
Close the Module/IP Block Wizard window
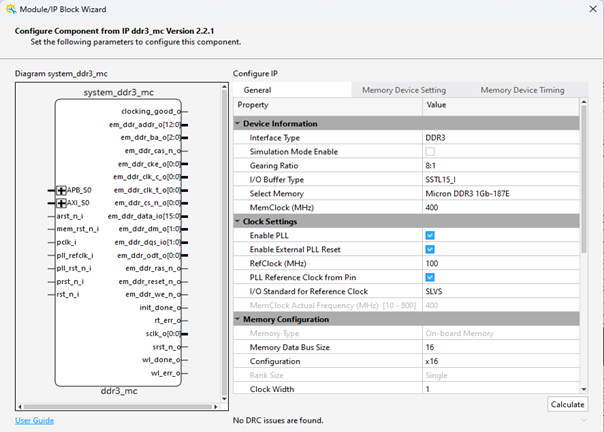[593, 9]
